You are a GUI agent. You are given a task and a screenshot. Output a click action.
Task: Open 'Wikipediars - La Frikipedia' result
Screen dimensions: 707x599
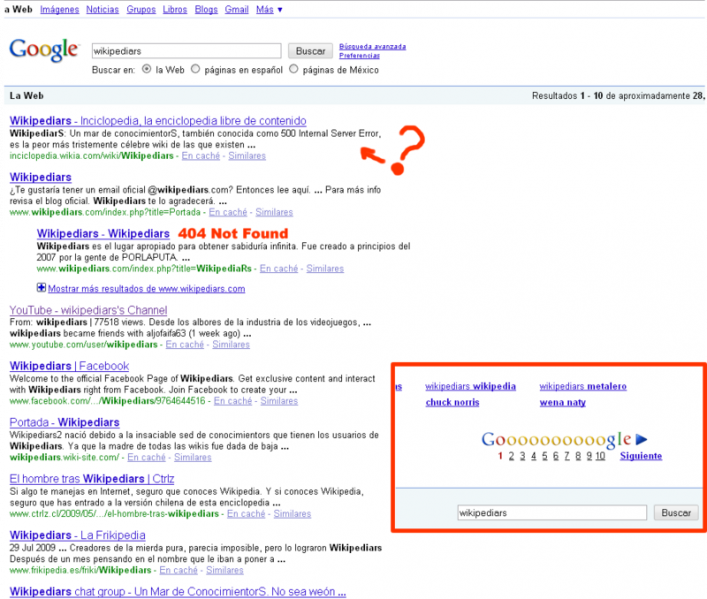pos(78,535)
